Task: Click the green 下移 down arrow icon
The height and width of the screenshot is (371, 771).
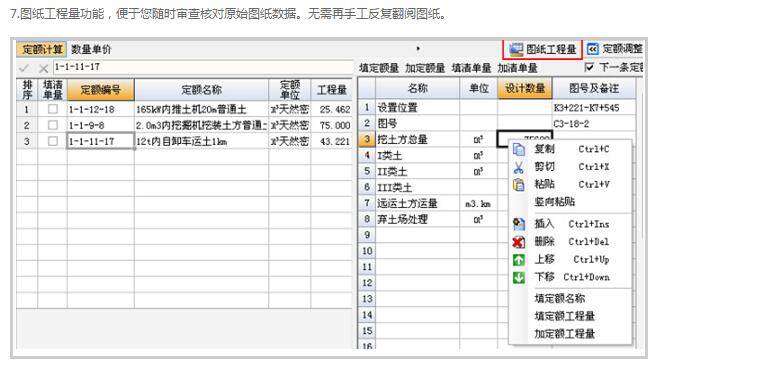Action: point(519,277)
